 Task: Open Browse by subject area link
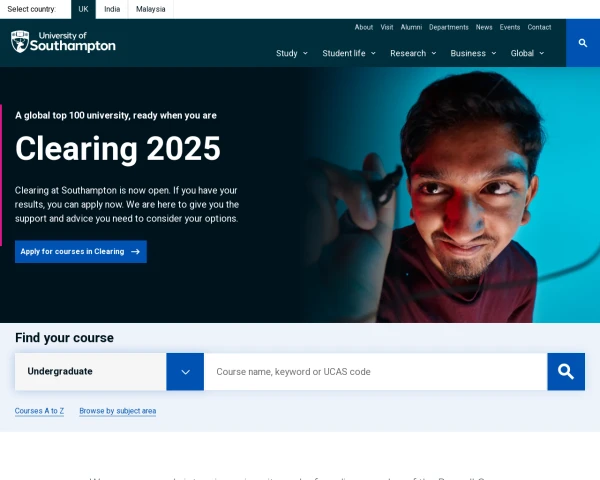(118, 411)
